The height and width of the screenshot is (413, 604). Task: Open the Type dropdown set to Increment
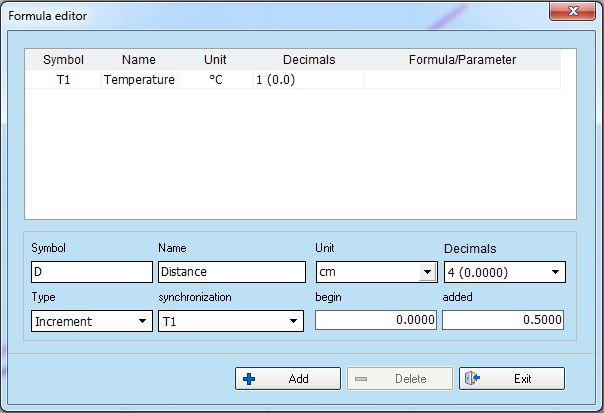(x=140, y=321)
